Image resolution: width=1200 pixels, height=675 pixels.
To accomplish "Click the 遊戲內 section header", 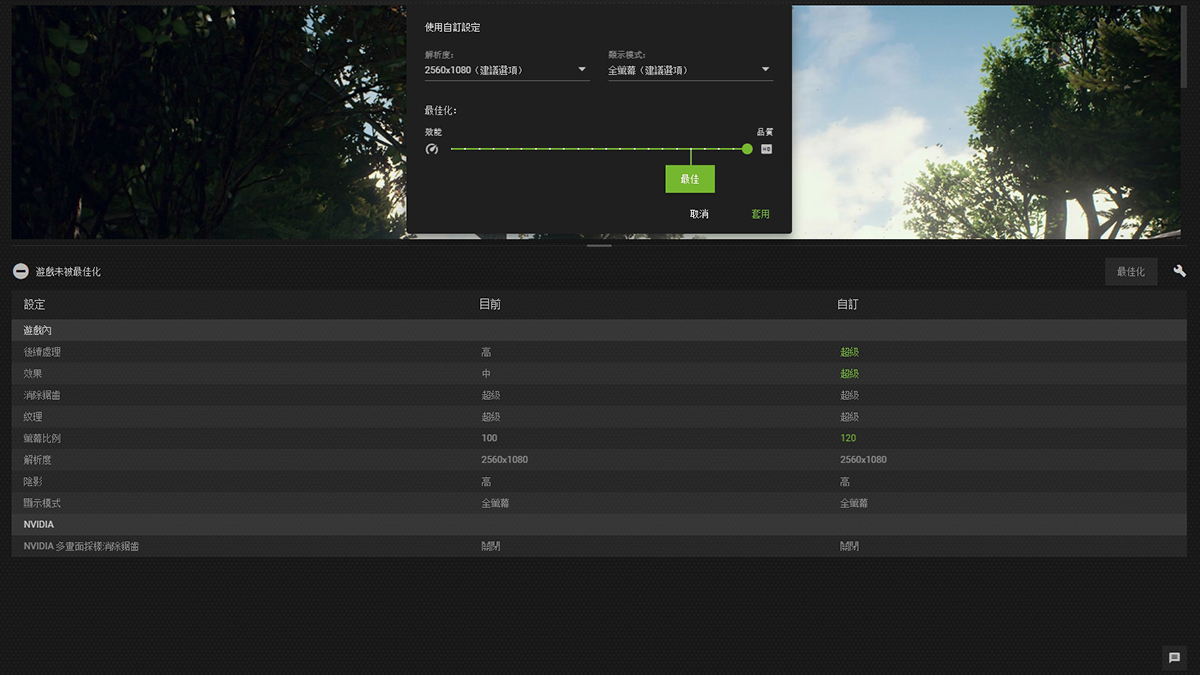I will point(38,330).
